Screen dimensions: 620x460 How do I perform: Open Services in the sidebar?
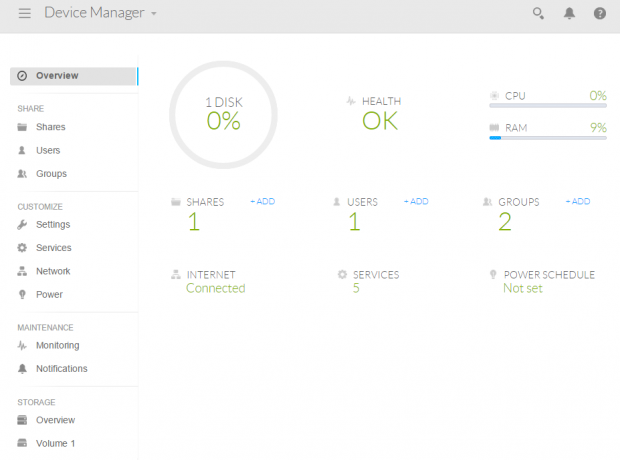pyautogui.click(x=54, y=248)
